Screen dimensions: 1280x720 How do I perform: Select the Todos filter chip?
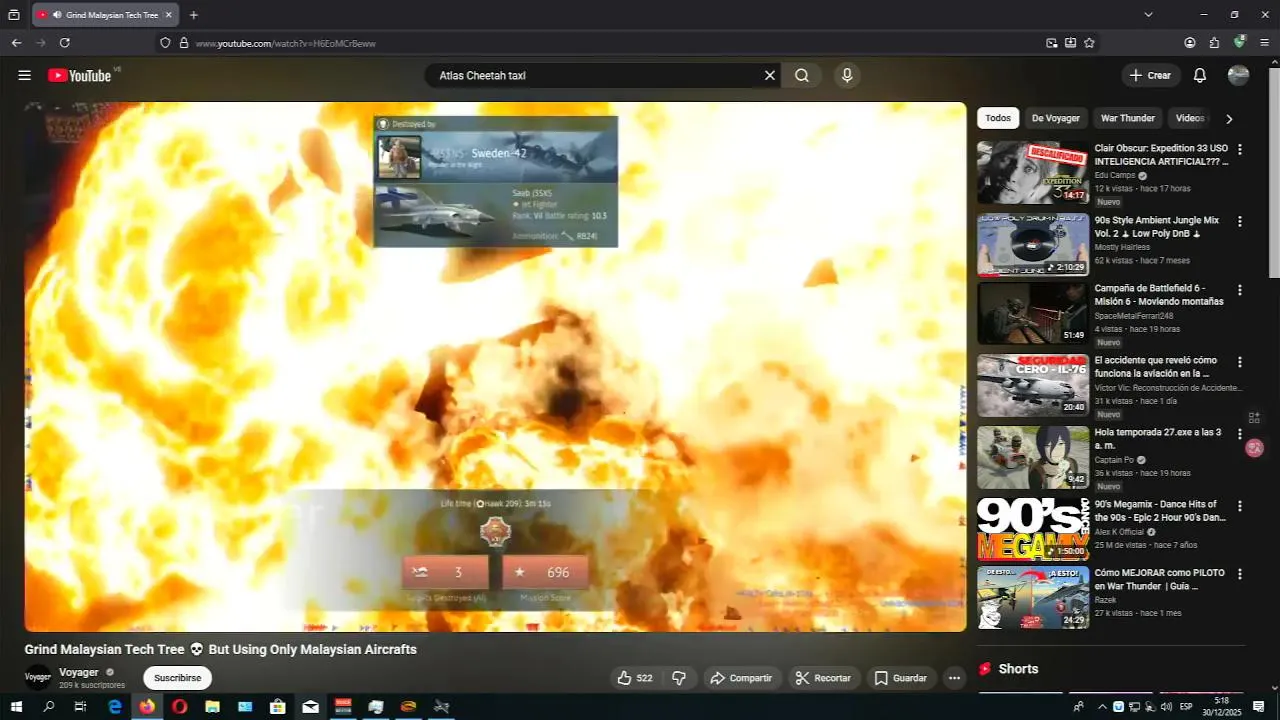(998, 118)
